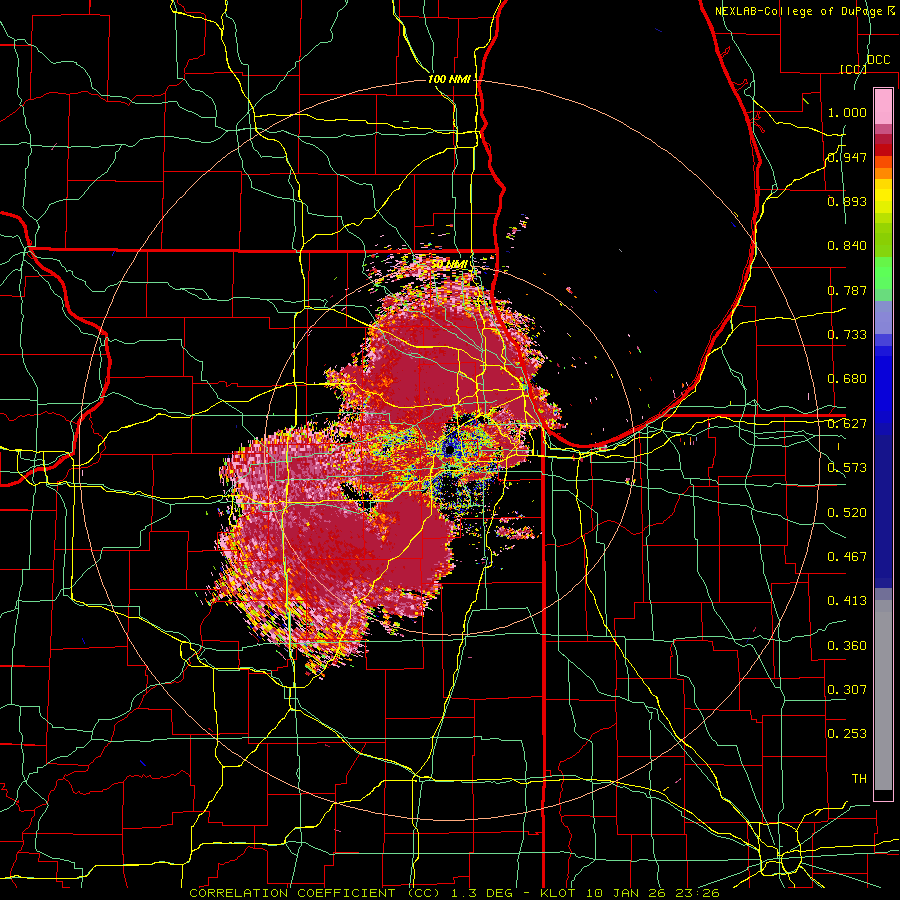Select the 0.787 scale value
Viewport: 900px width, 900px height.
(x=847, y=290)
